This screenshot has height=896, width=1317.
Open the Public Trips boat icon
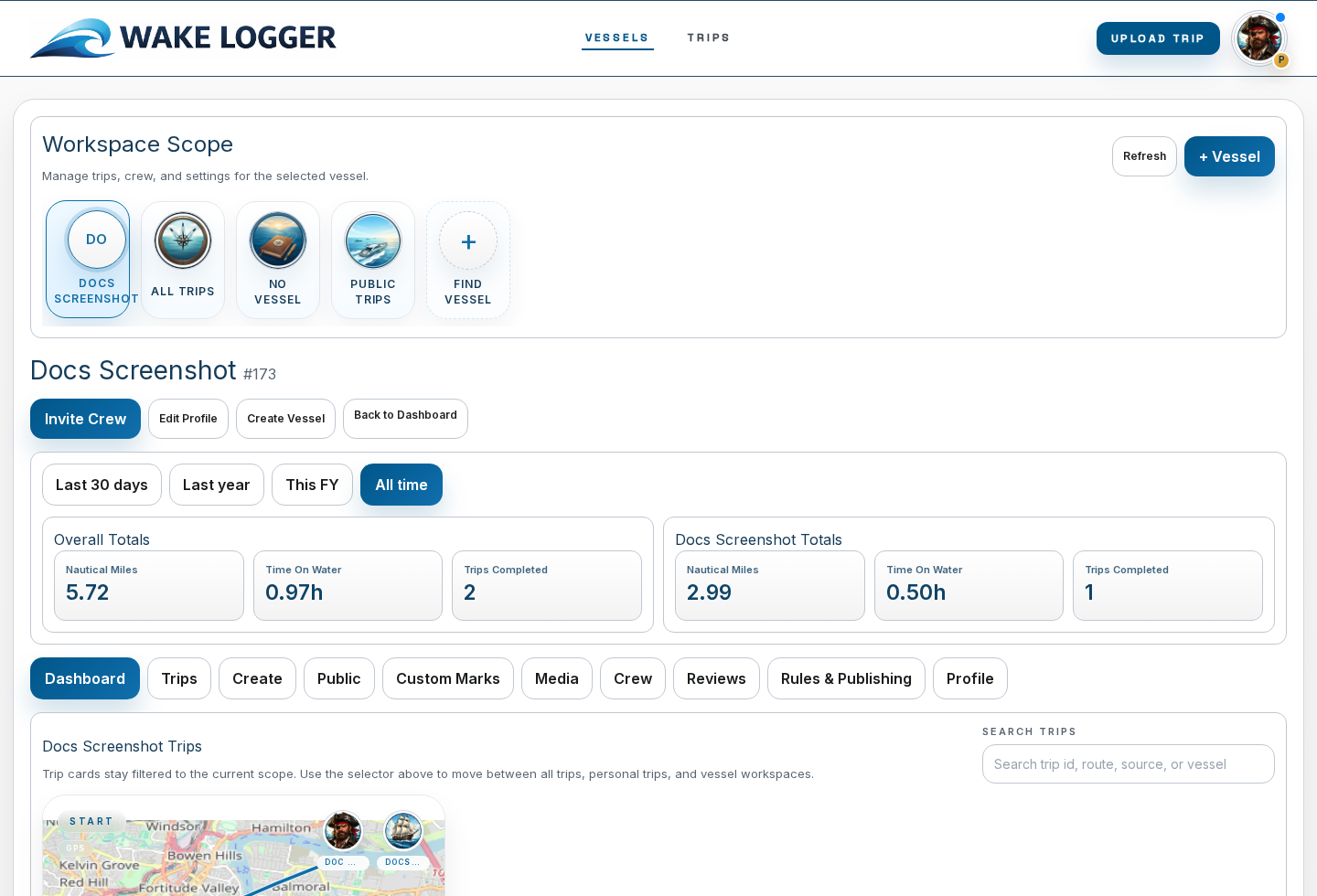point(373,240)
